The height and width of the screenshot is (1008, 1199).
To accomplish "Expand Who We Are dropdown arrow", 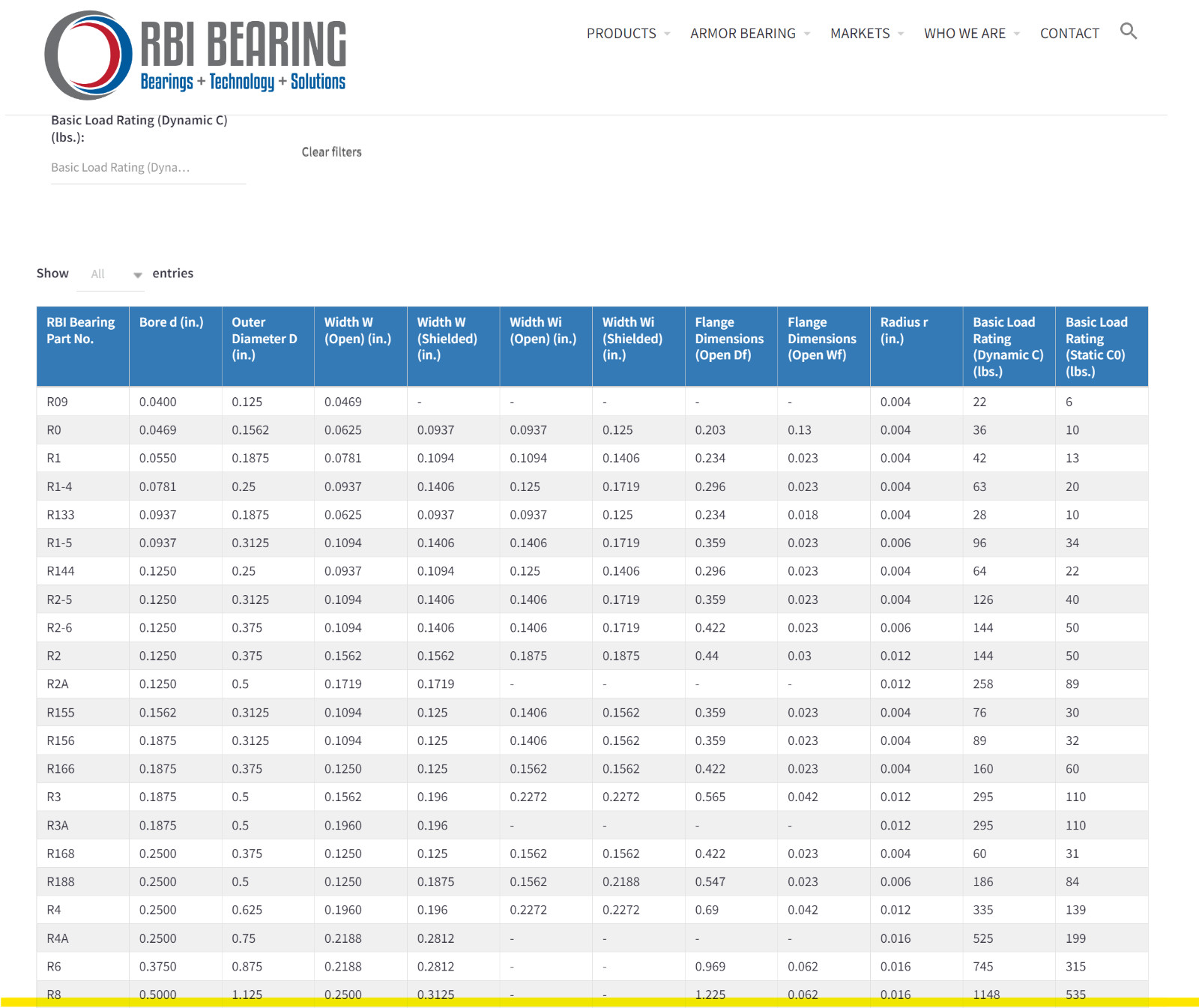I will point(1017,34).
